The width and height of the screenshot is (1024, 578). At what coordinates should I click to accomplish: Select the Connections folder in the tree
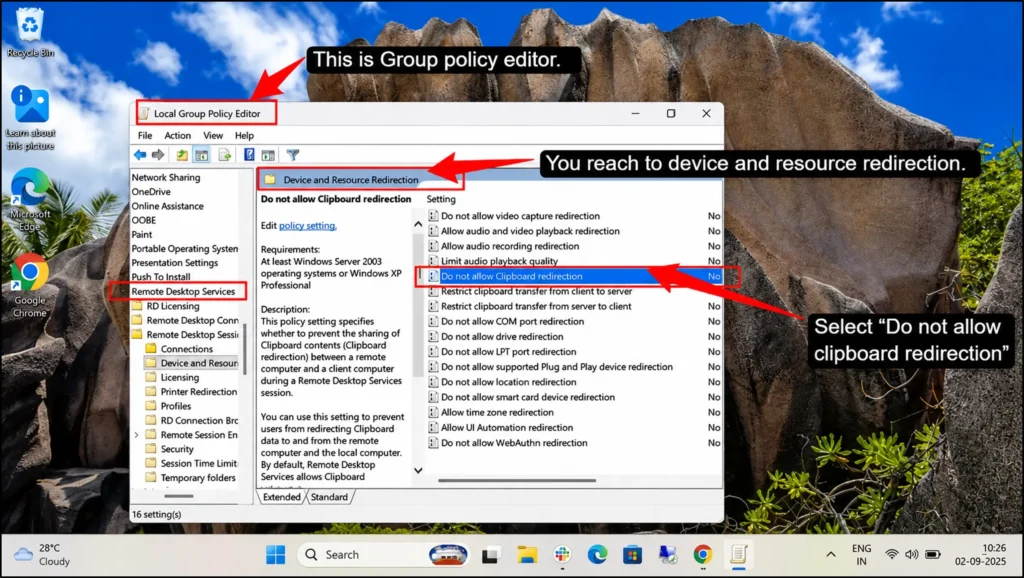pos(186,349)
